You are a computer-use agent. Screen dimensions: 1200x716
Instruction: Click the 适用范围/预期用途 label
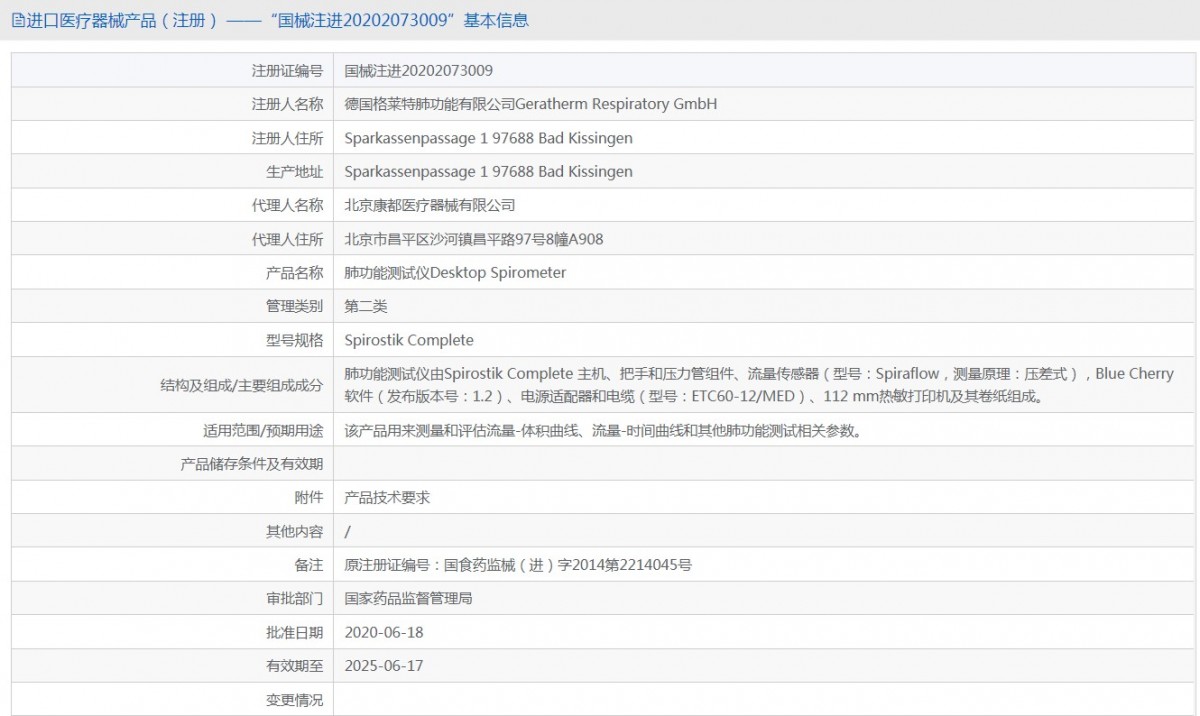coord(263,431)
